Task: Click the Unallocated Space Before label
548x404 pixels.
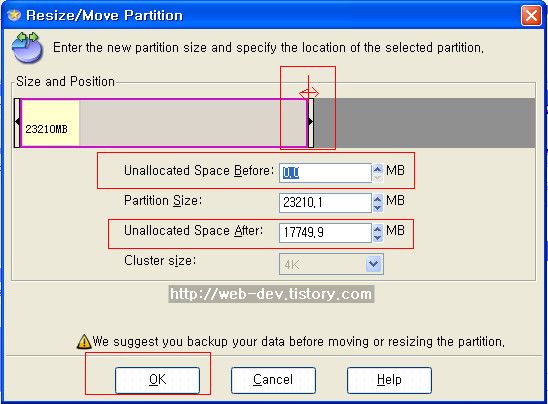Action: coord(199,171)
